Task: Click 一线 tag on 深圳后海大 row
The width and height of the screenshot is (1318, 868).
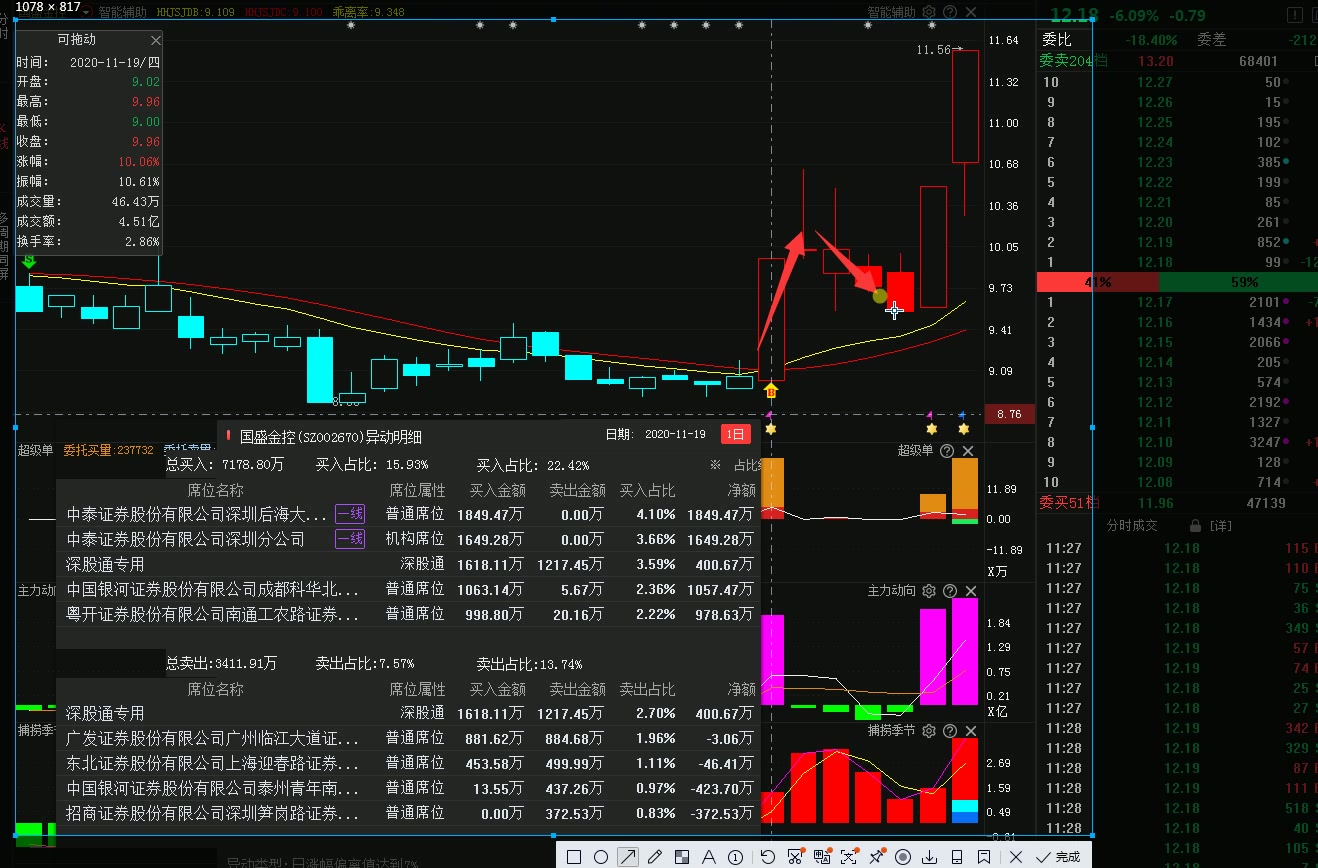Action: pyautogui.click(x=349, y=514)
